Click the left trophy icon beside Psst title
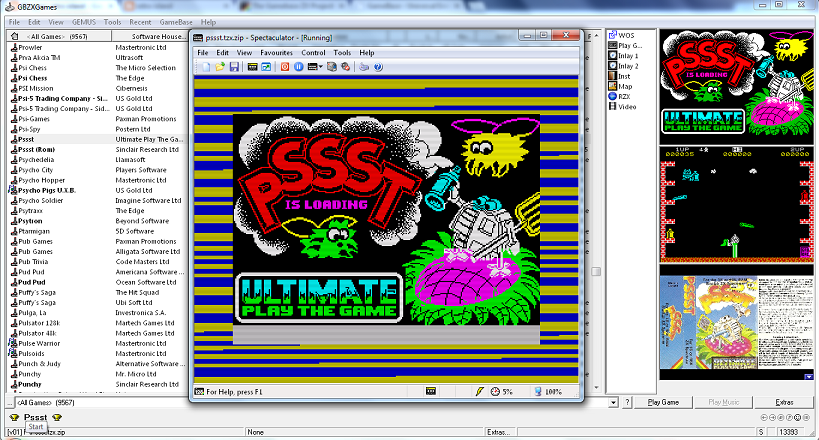The width and height of the screenshot is (819, 440). (x=14, y=418)
